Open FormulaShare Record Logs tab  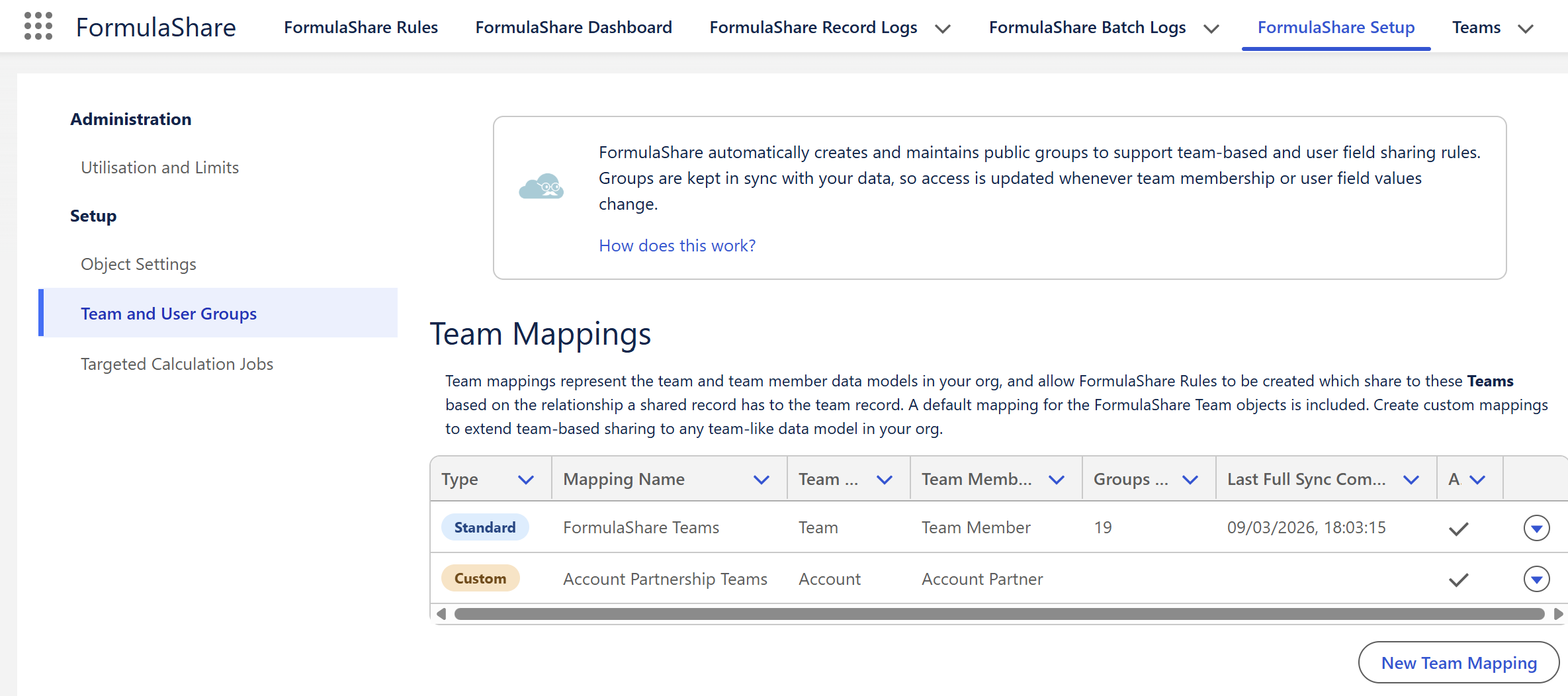pos(813,27)
